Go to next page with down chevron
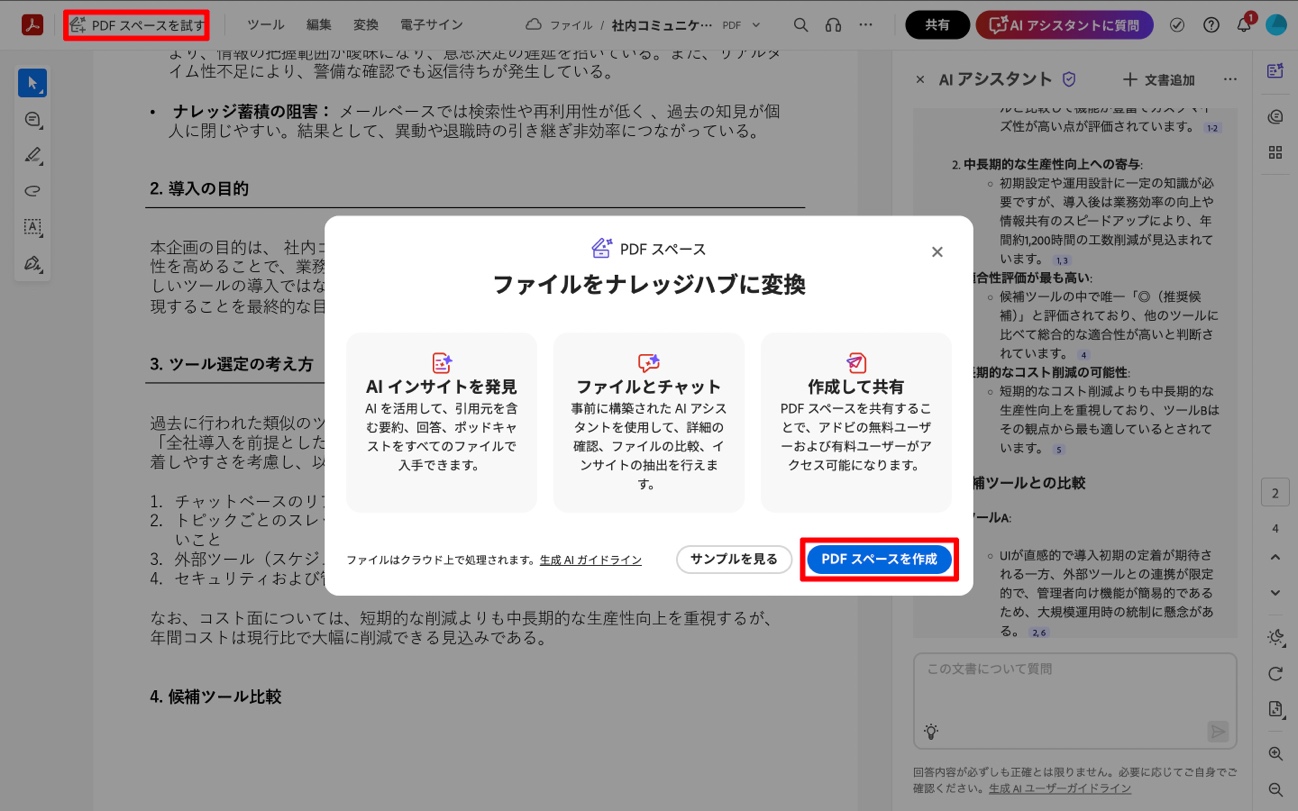The height and width of the screenshot is (811, 1298). click(1275, 593)
